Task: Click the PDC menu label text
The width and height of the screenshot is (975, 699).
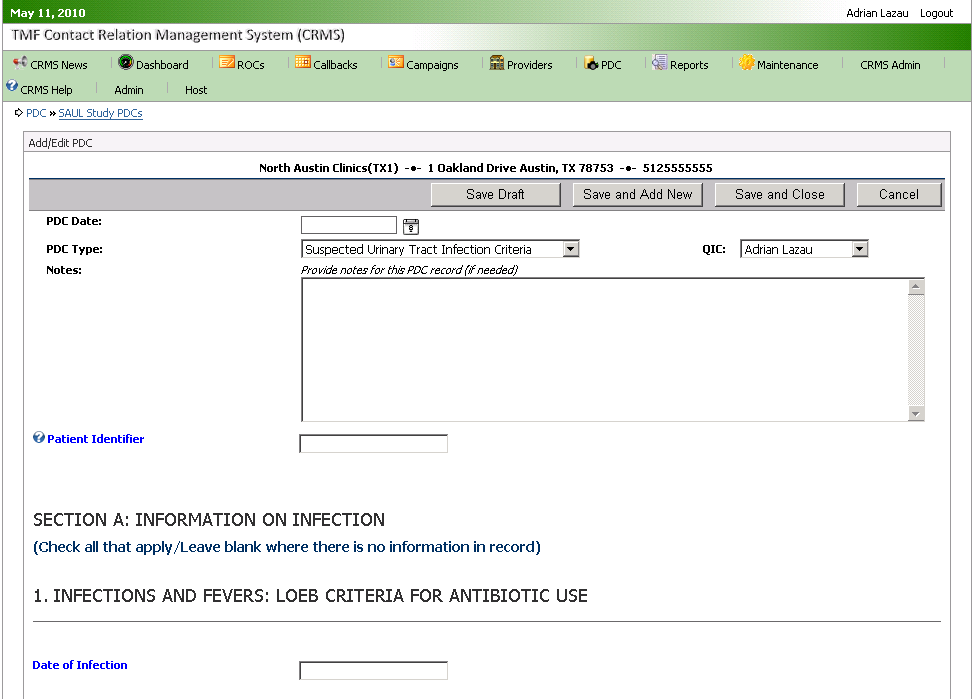Action: click(x=611, y=65)
